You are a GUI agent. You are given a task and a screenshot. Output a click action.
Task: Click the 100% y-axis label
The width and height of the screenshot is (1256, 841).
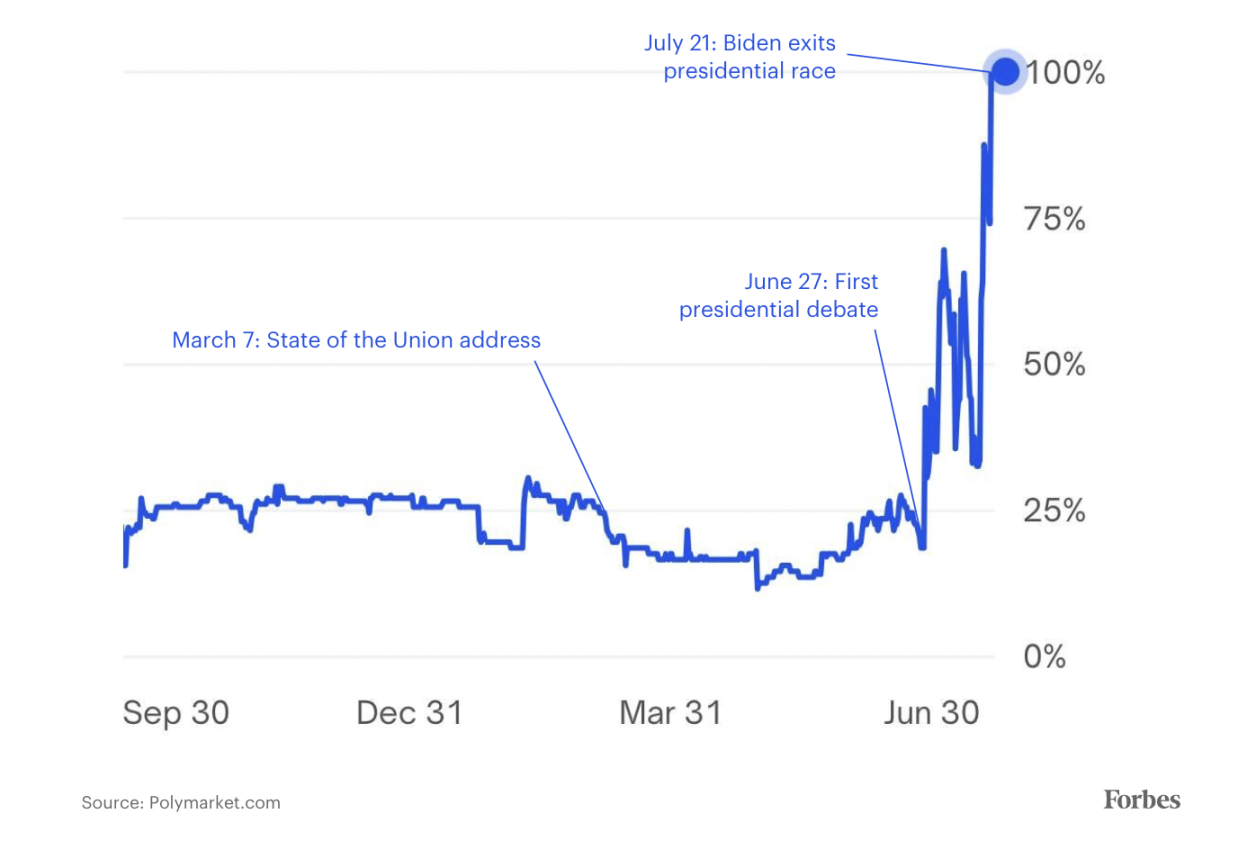(1065, 73)
